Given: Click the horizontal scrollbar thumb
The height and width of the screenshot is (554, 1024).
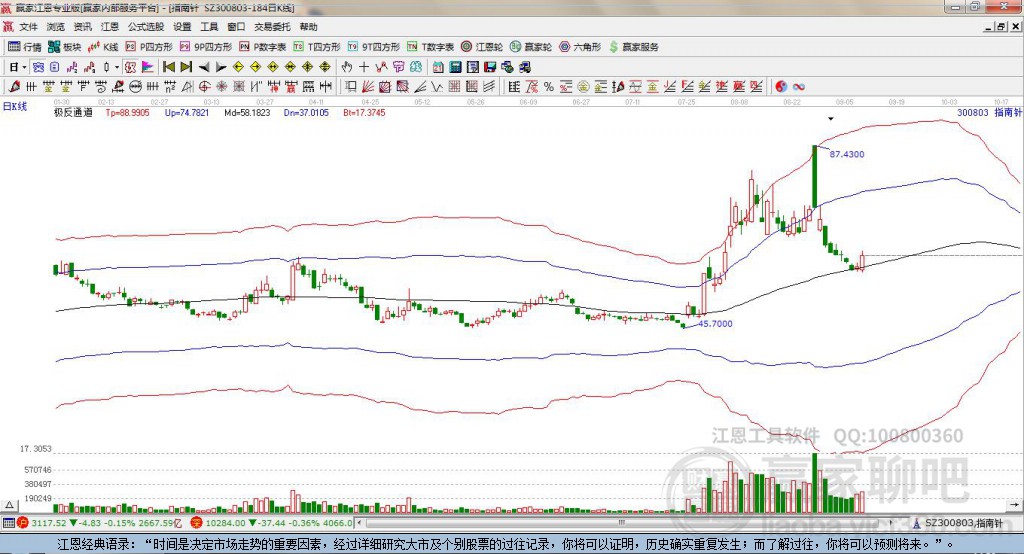Looking at the screenshot, I should click(622, 523).
